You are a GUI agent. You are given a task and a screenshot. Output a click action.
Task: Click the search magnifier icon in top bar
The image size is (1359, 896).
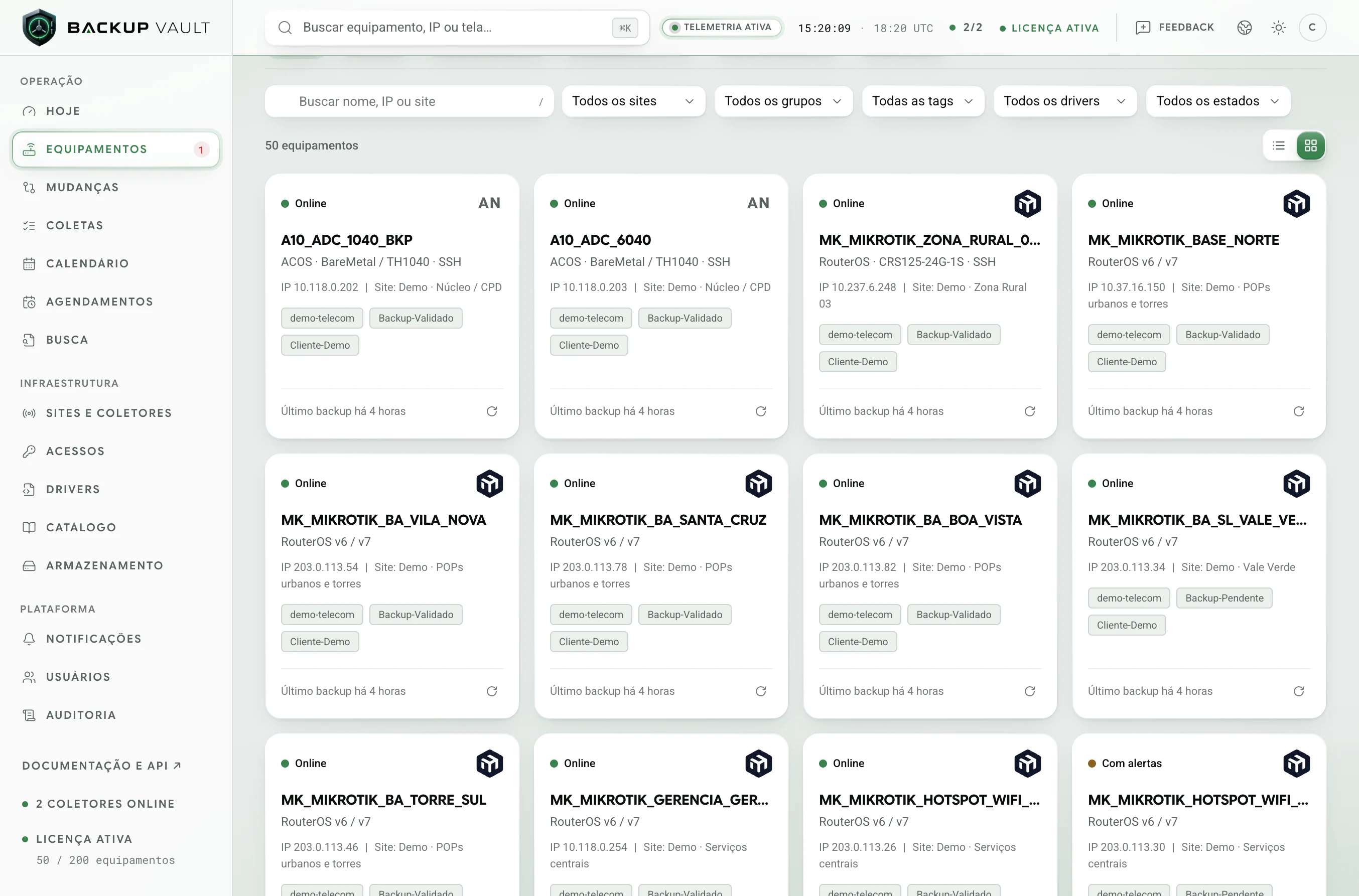285,28
